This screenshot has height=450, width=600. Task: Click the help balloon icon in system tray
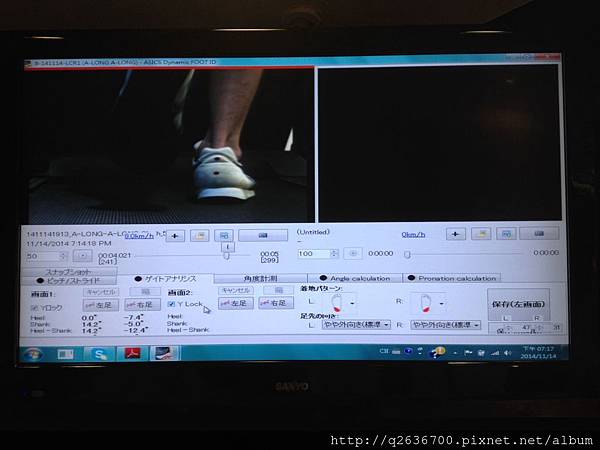click(x=437, y=352)
